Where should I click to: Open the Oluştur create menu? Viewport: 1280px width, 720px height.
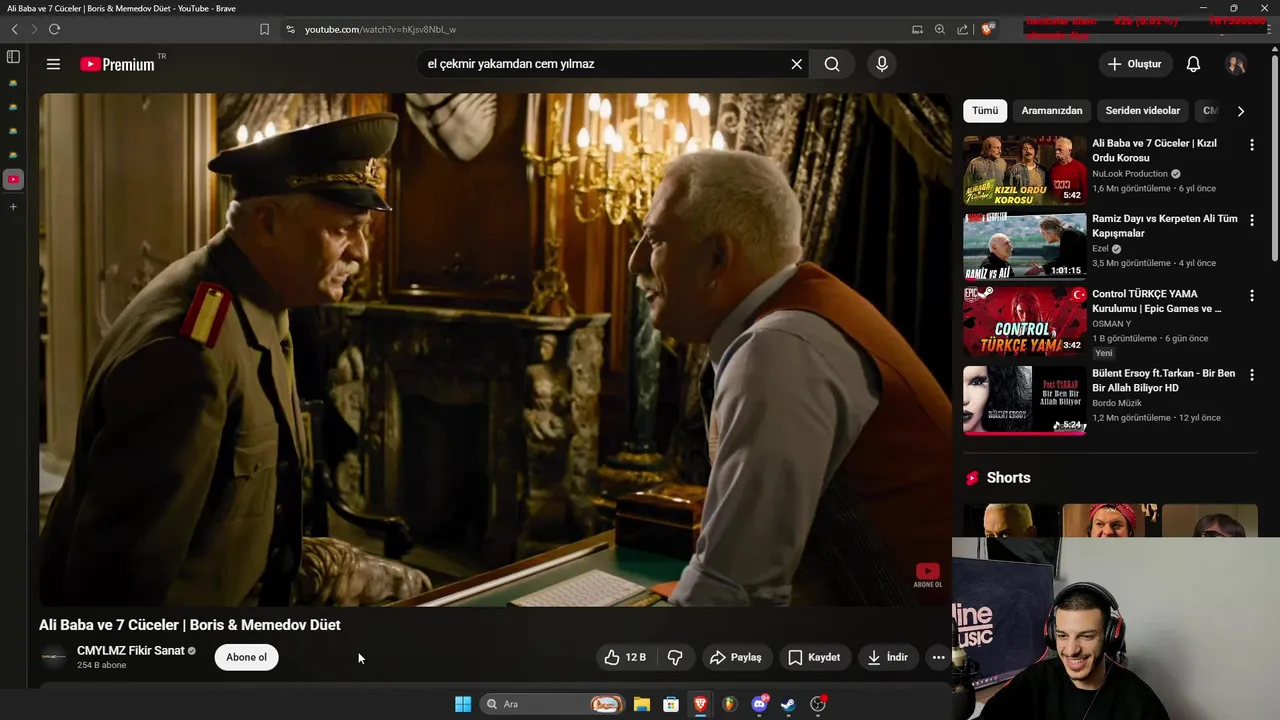1135,64
